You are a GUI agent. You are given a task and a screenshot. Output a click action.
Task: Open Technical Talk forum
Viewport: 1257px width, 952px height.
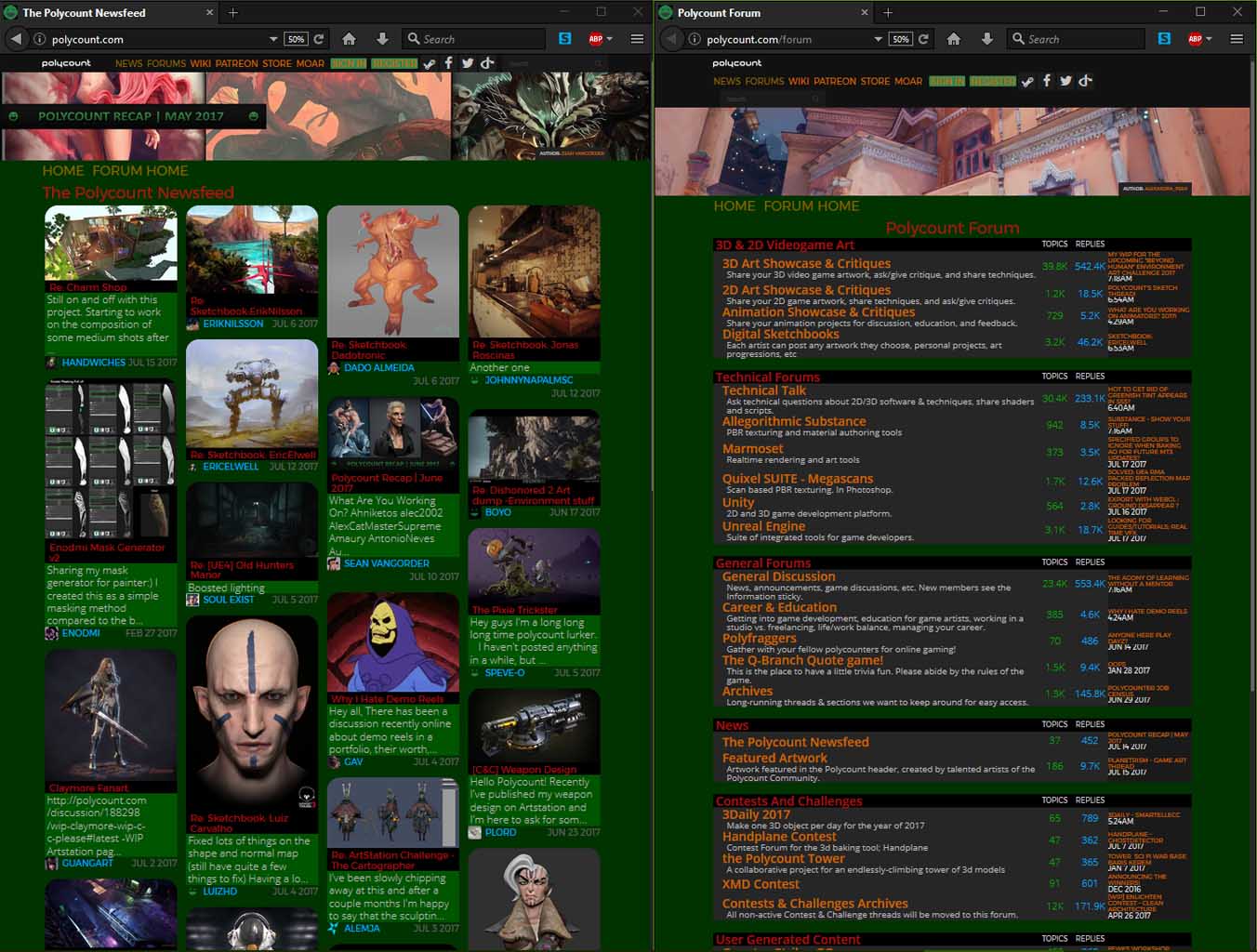pos(764,390)
